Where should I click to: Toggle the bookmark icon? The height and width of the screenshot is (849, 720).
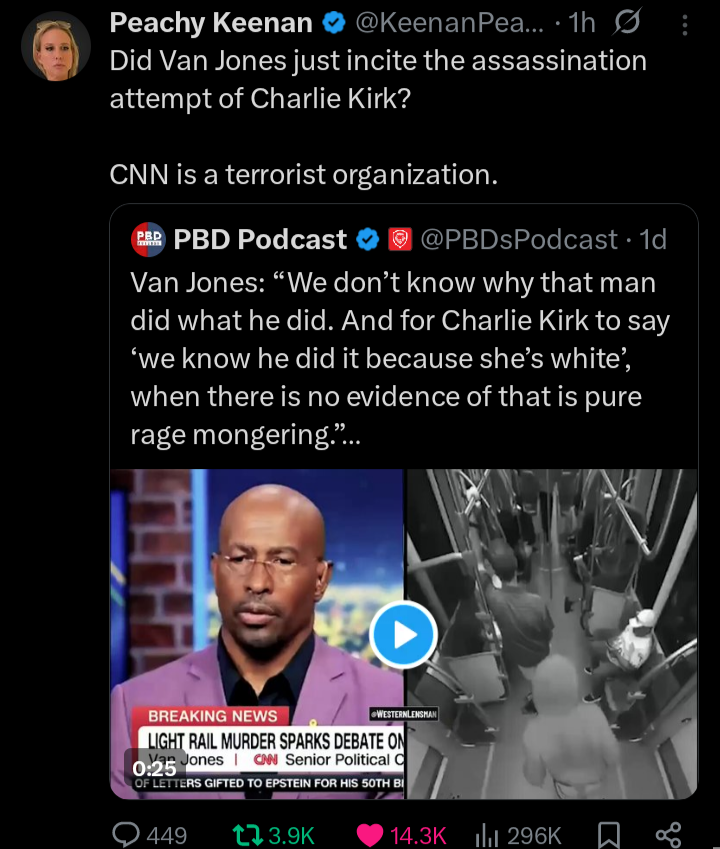(x=608, y=835)
